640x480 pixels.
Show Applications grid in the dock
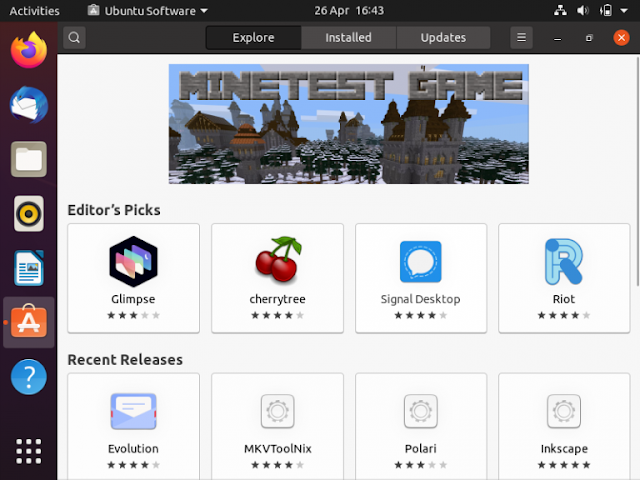[x=29, y=451]
